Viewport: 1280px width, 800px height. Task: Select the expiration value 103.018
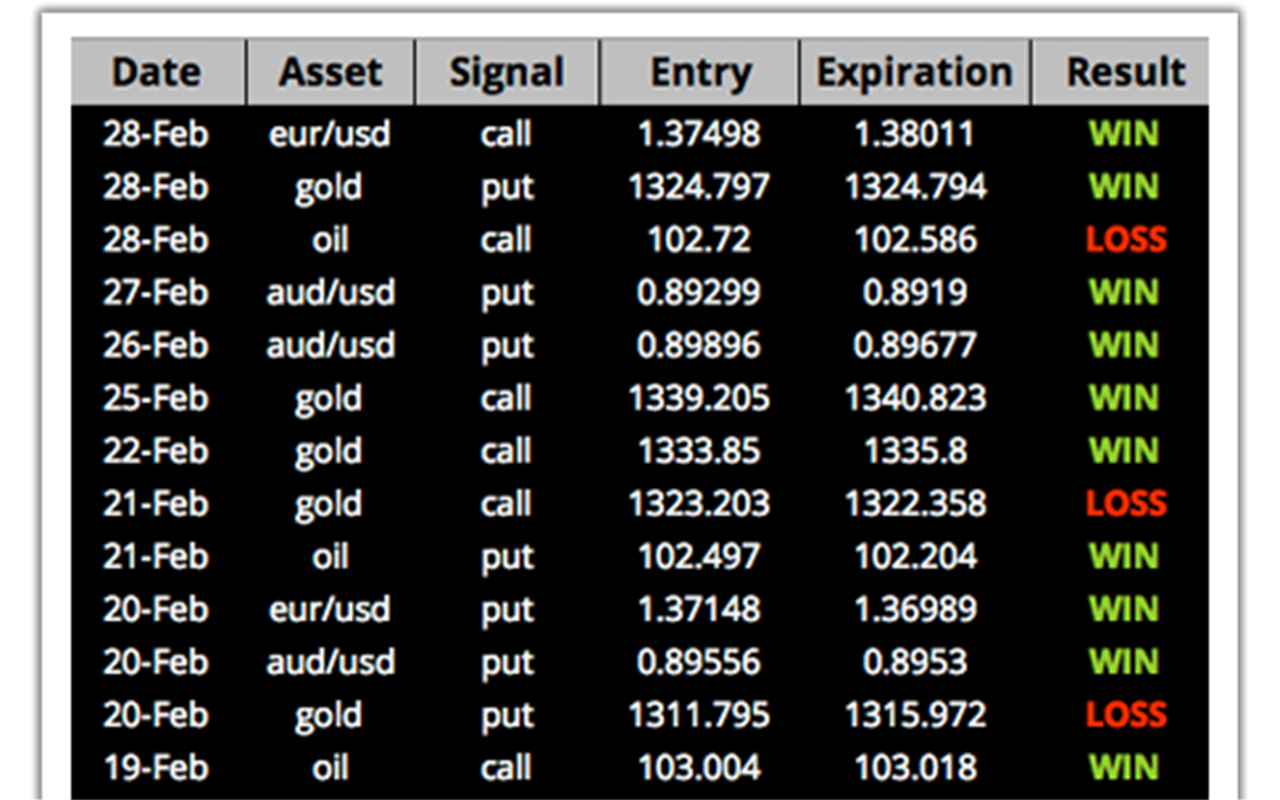(915, 768)
